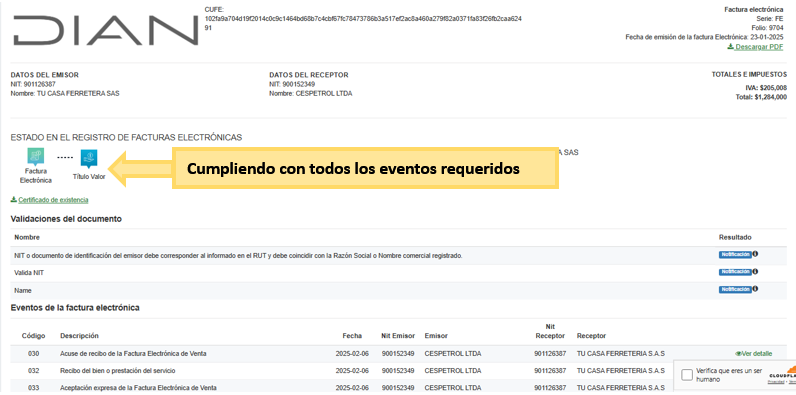Click the 'Eventos de la factura electrónica' heading
796x395 pixels.
[x=75, y=308]
